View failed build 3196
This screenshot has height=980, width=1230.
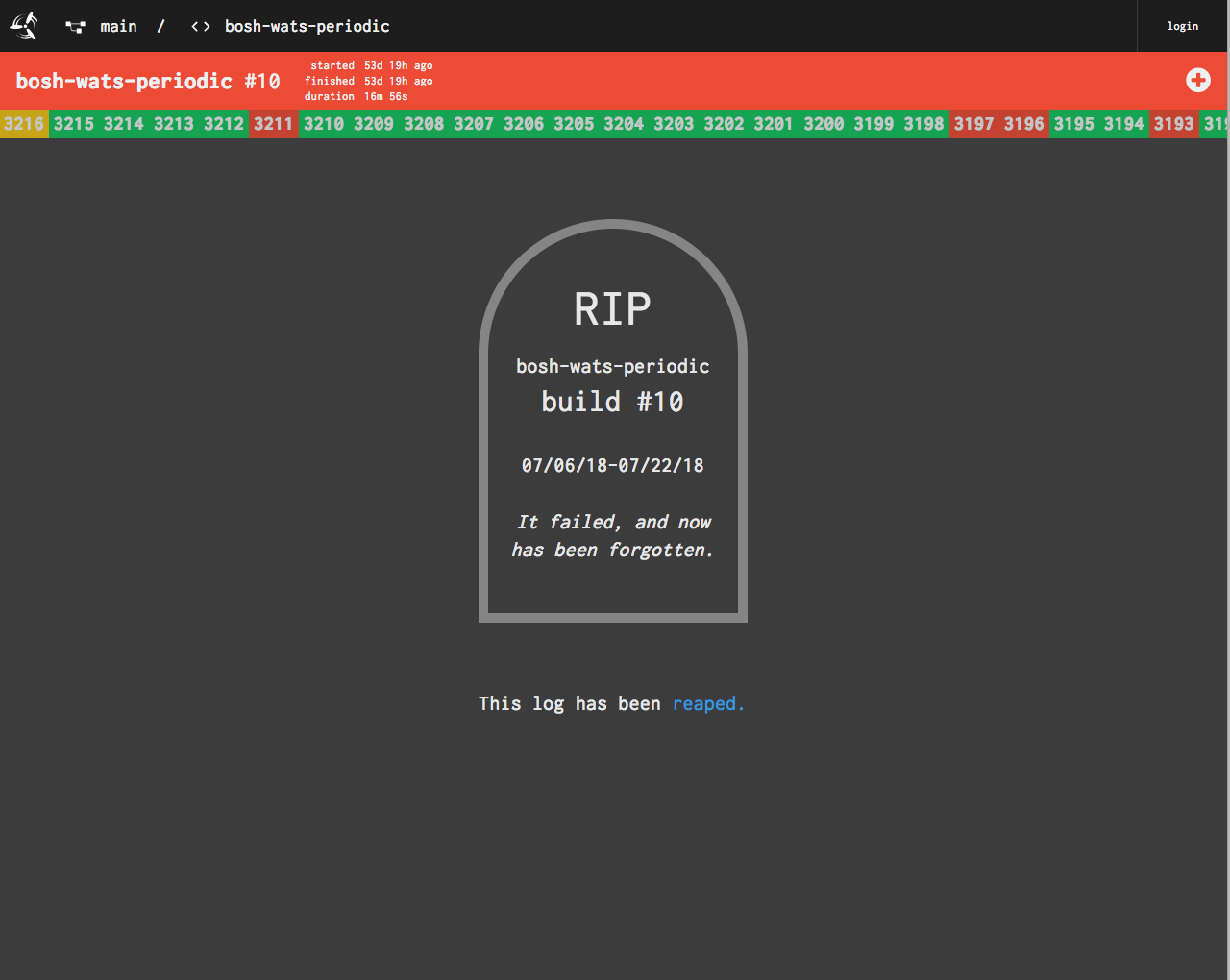coord(1023,124)
